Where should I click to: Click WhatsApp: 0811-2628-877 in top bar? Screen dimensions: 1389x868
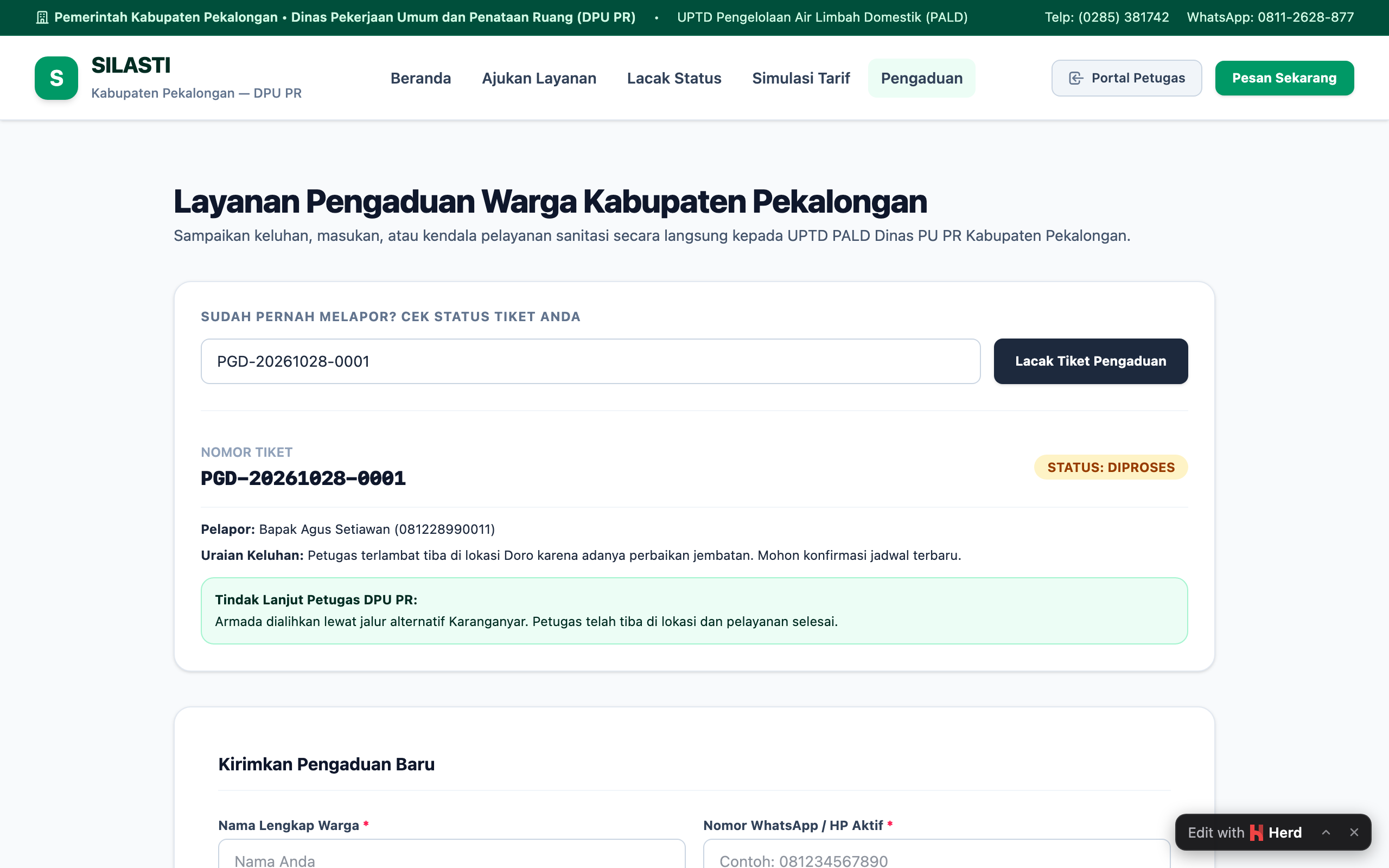pyautogui.click(x=1270, y=17)
